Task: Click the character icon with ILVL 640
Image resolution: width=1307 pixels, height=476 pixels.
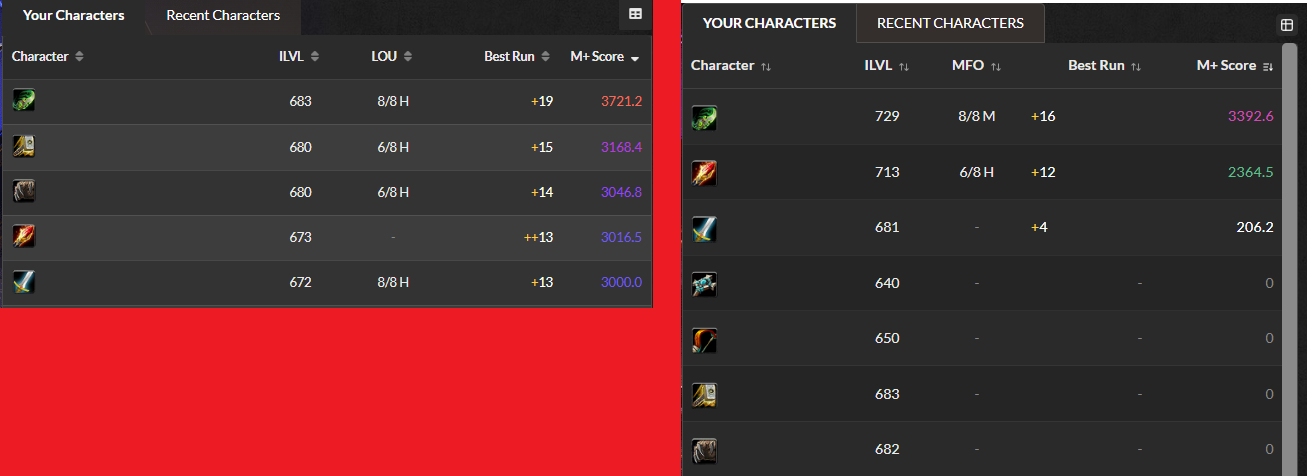Action: pos(704,284)
